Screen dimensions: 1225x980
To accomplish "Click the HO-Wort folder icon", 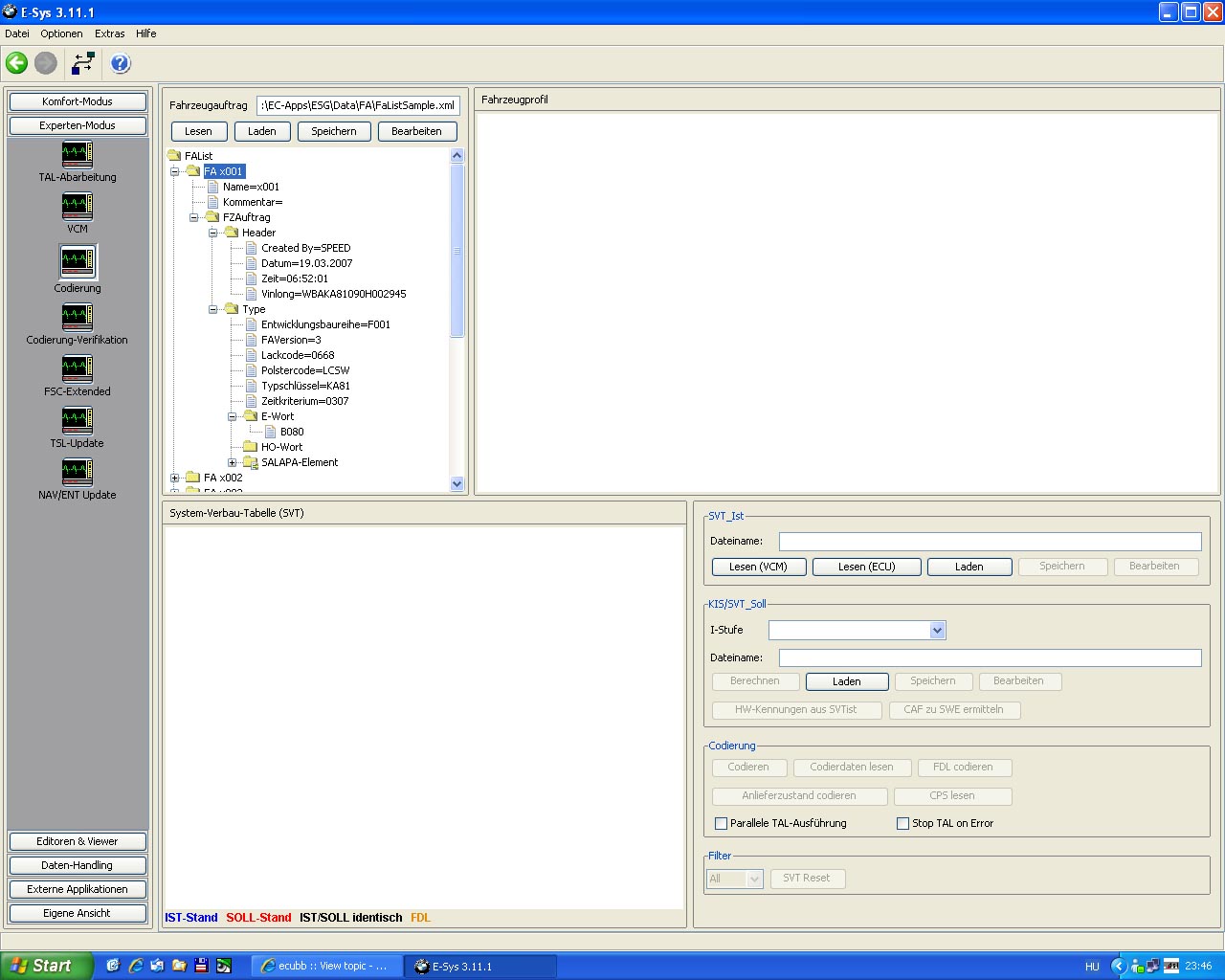I will coord(251,447).
